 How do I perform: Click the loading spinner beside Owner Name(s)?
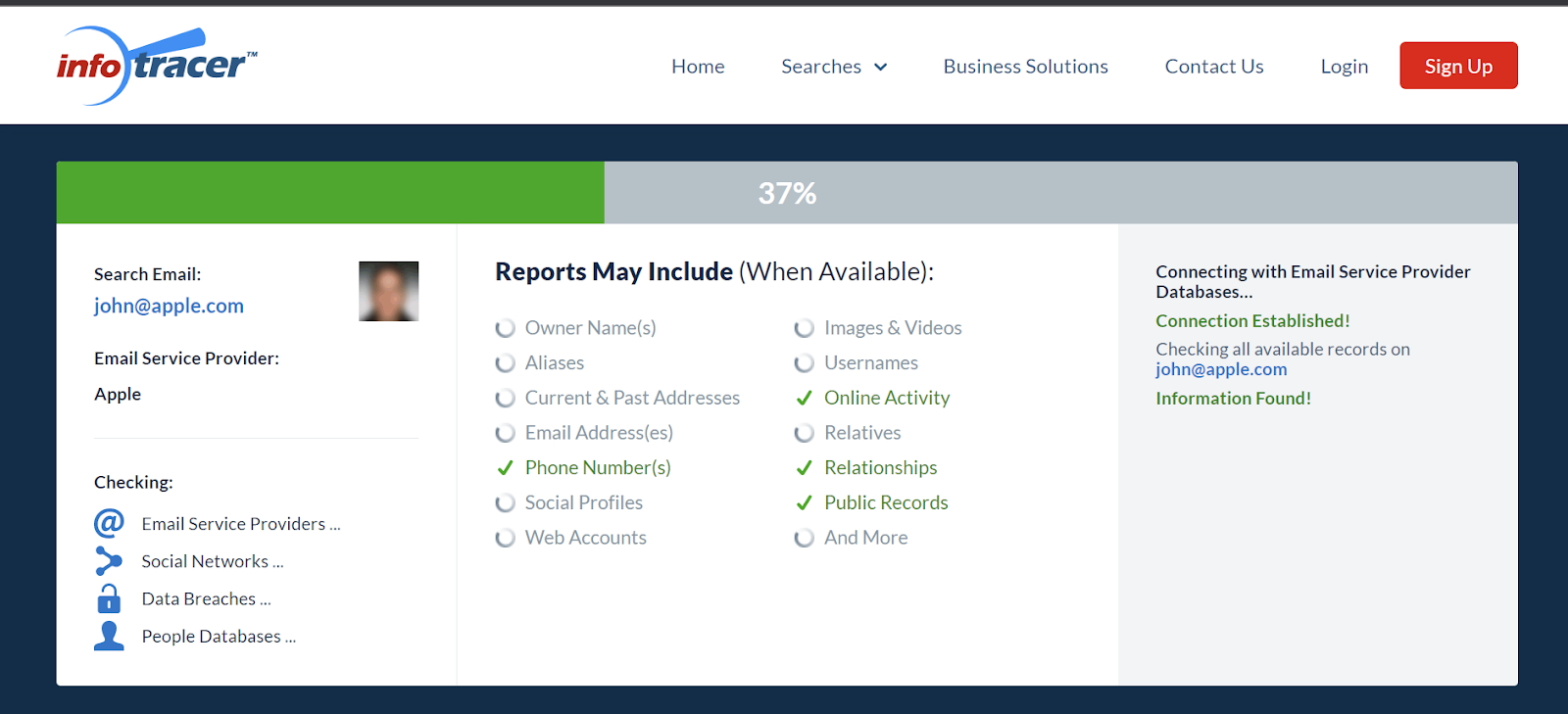[x=505, y=328]
